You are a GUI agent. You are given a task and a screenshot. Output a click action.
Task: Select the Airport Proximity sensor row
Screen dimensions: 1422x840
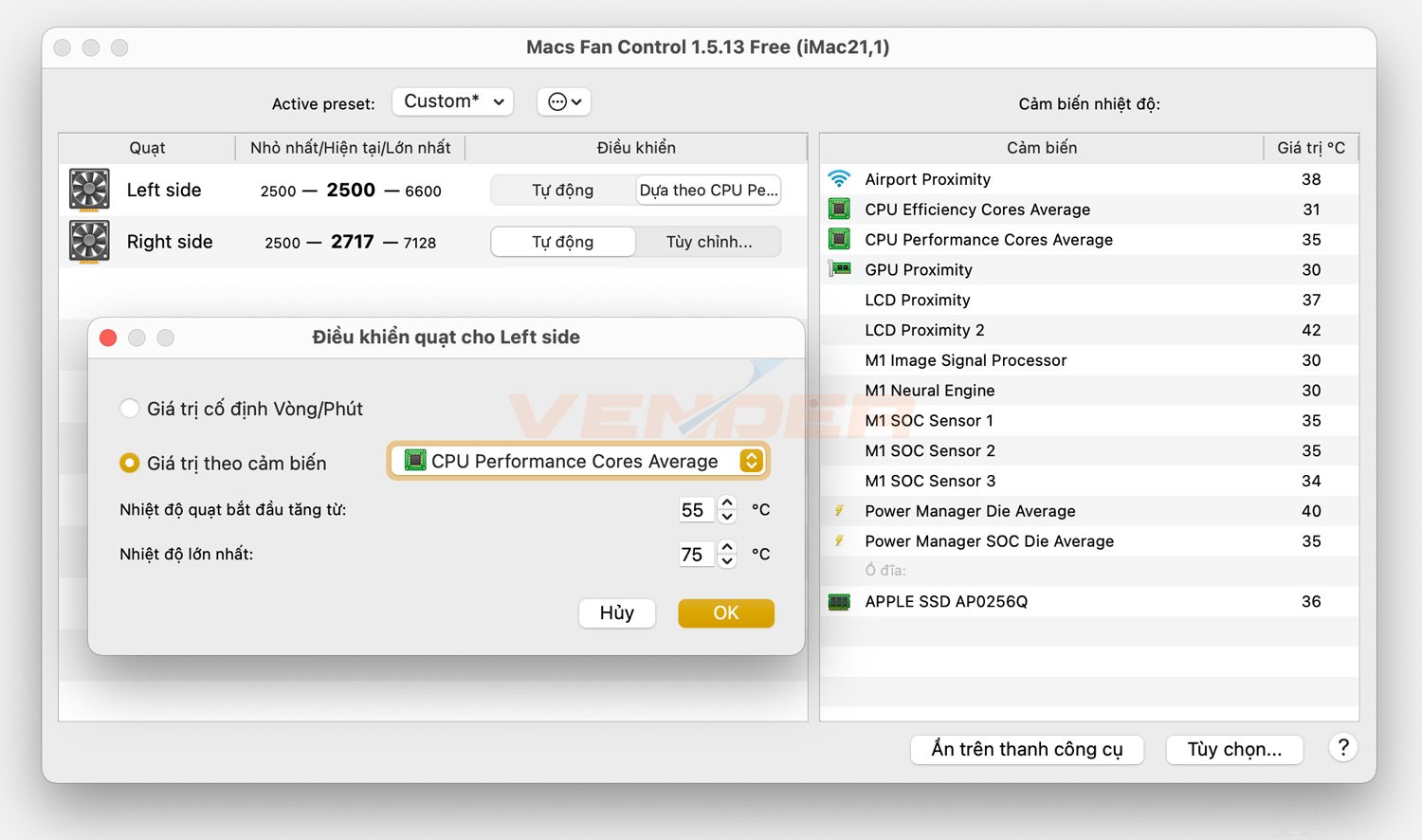click(1089, 179)
